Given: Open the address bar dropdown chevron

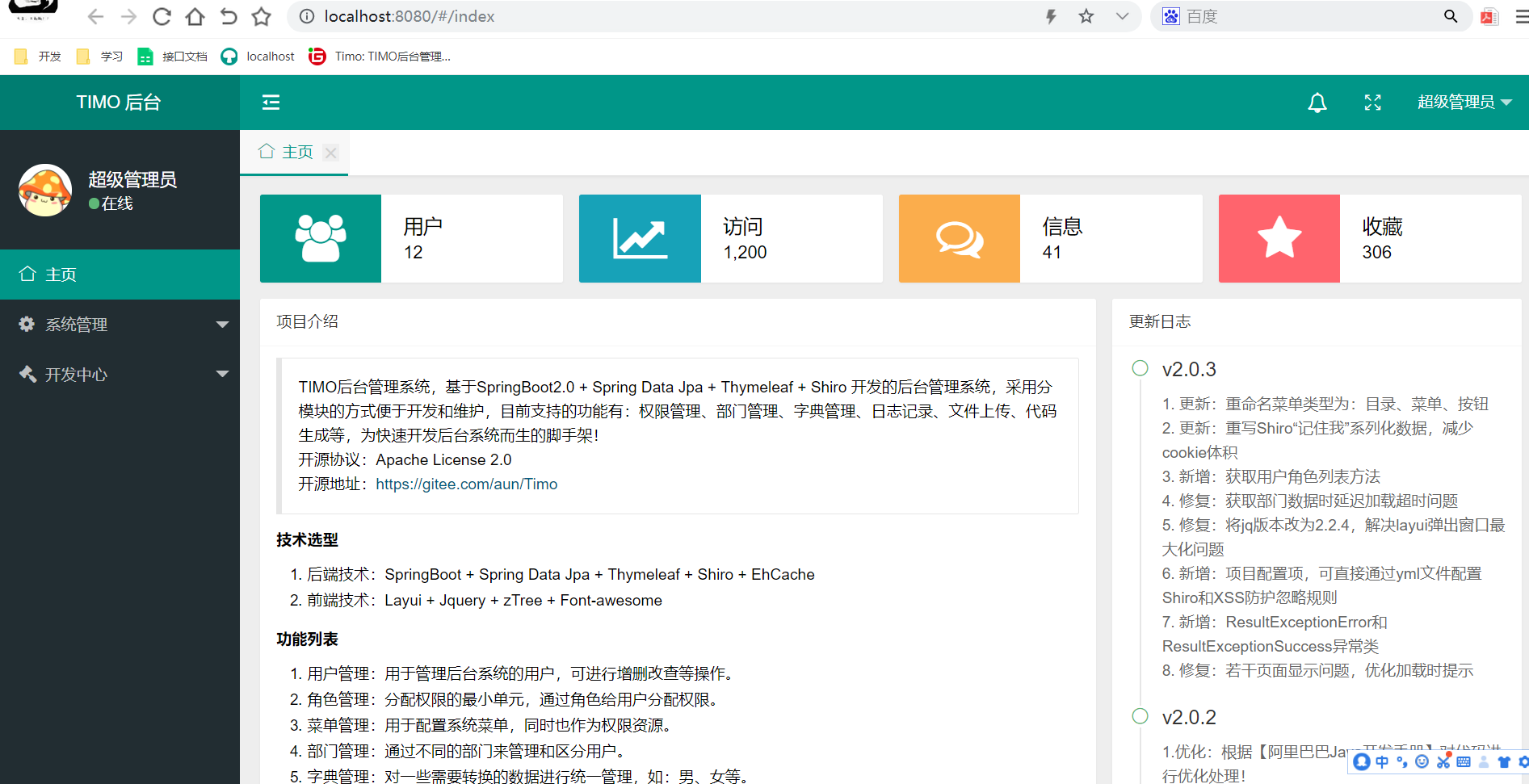Looking at the screenshot, I should (1123, 16).
